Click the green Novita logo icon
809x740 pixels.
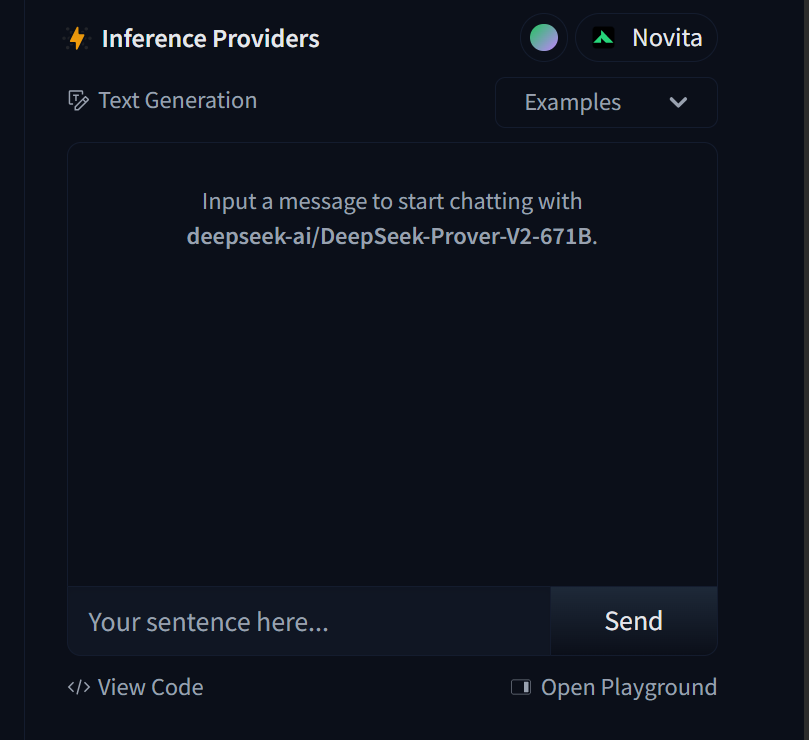tap(603, 38)
